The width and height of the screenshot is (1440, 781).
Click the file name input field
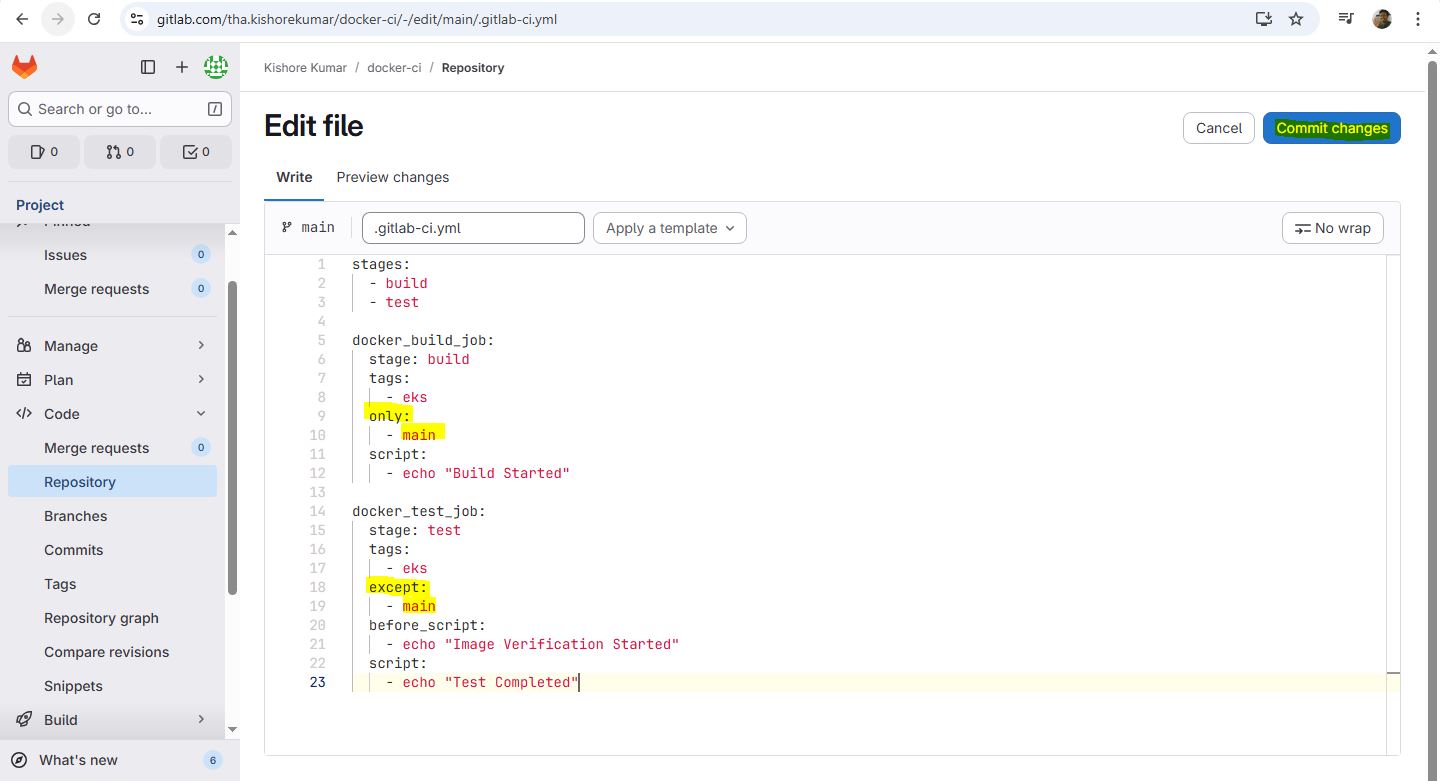(473, 228)
